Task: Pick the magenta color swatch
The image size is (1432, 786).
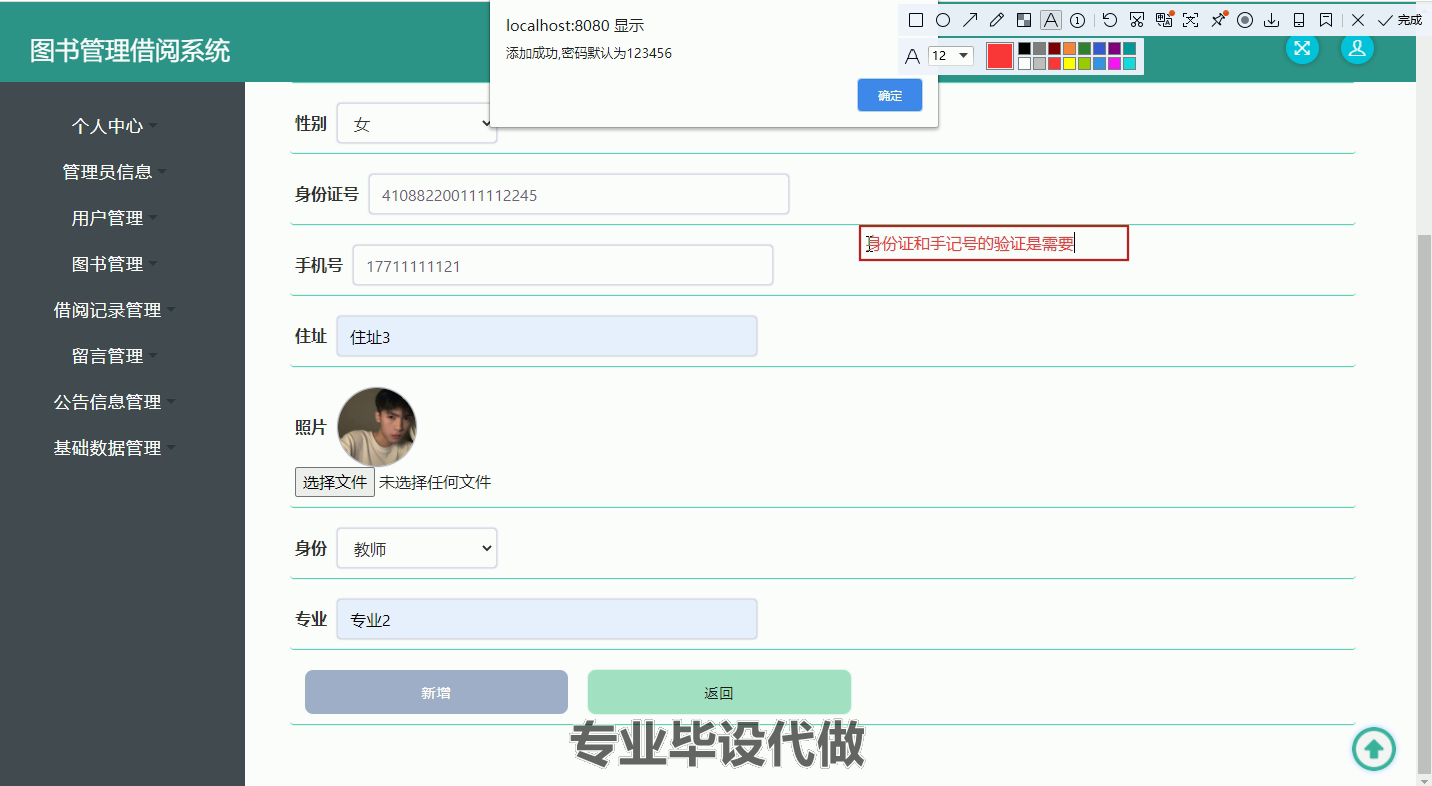Action: pyautogui.click(x=1114, y=63)
